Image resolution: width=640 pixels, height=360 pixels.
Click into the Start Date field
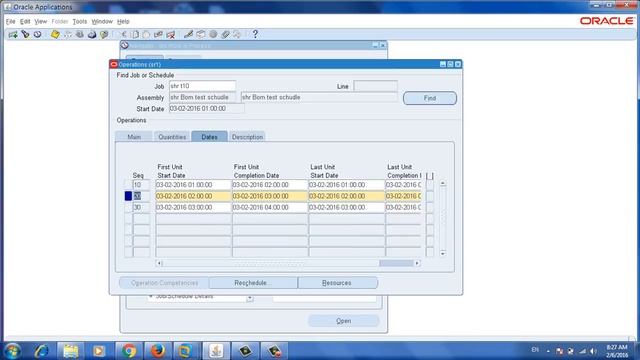pos(207,109)
